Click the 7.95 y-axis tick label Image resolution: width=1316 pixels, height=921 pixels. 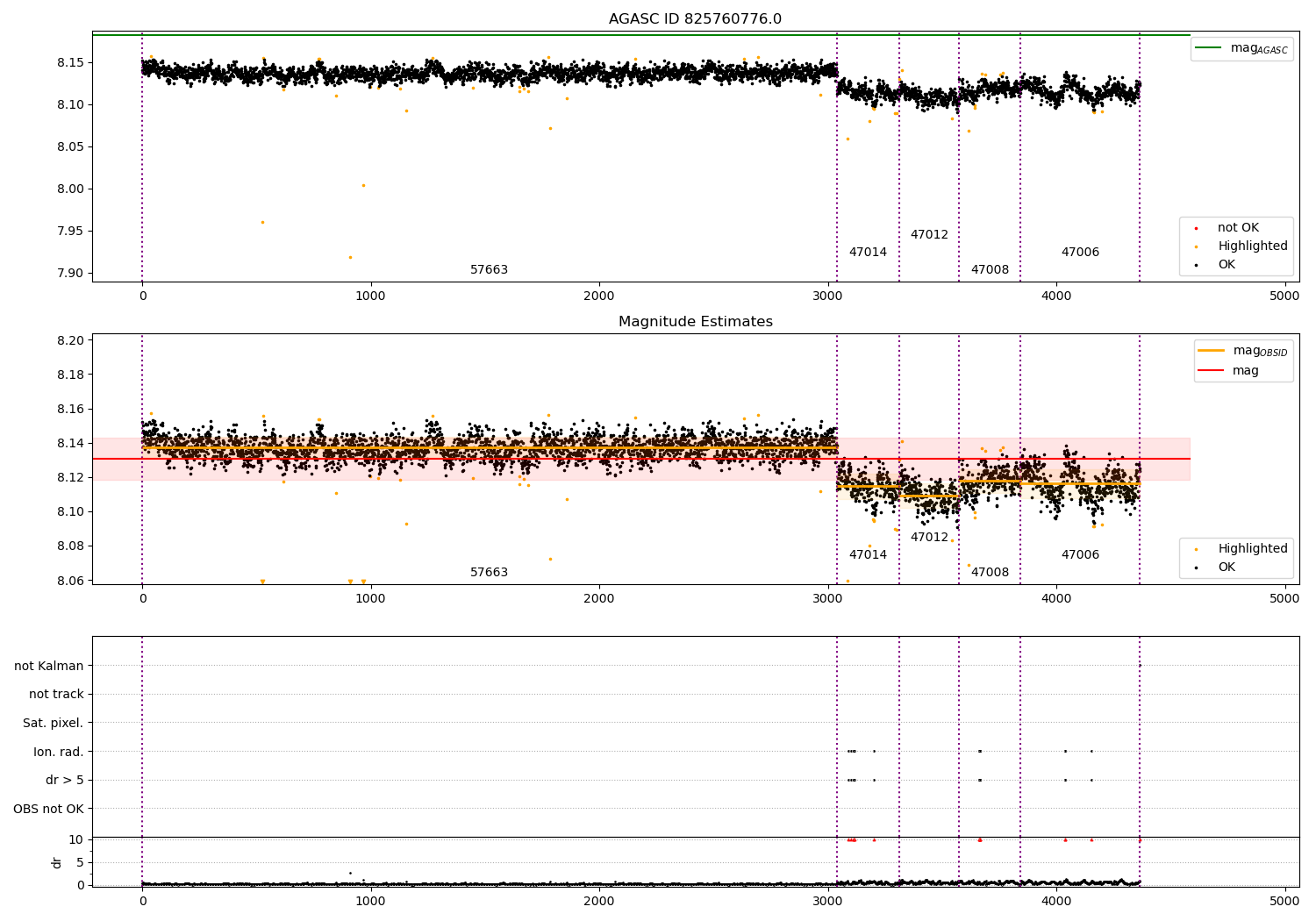click(x=71, y=232)
